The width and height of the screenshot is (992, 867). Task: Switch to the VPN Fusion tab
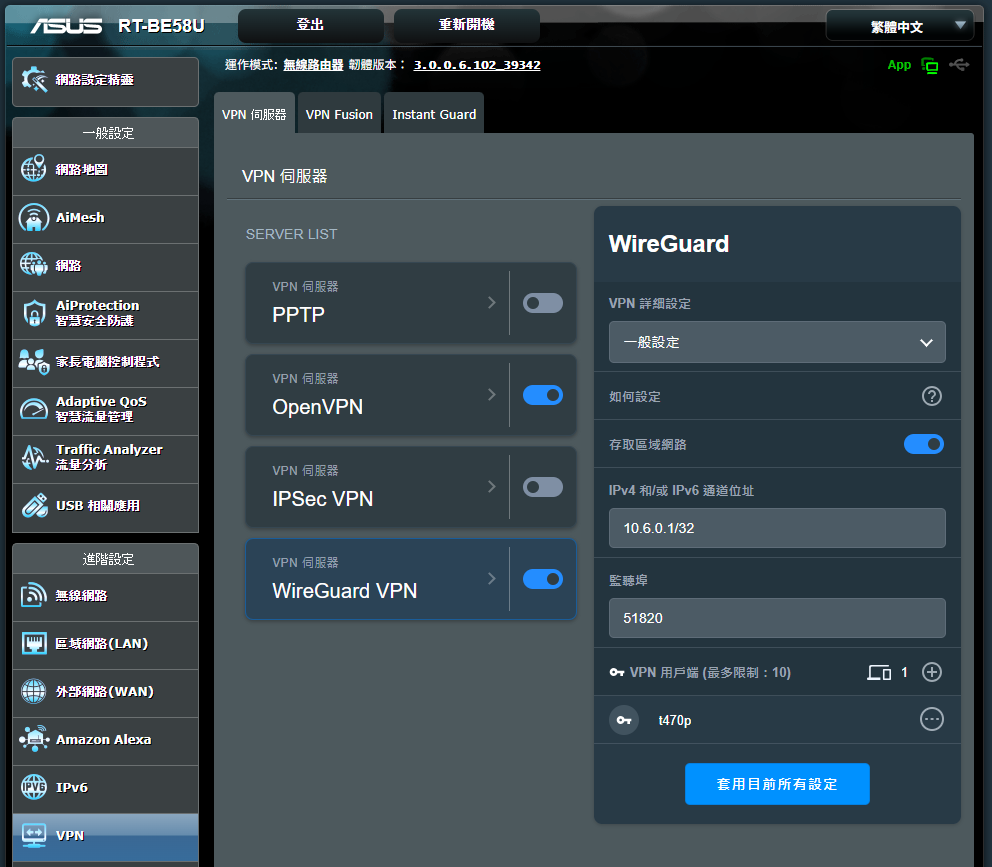(339, 115)
